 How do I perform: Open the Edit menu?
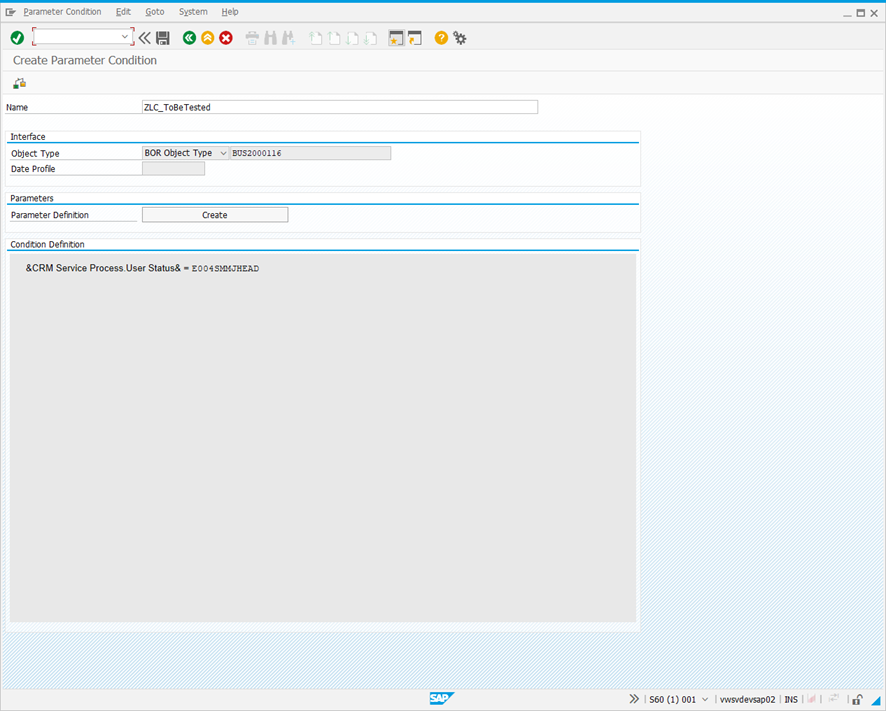123,11
